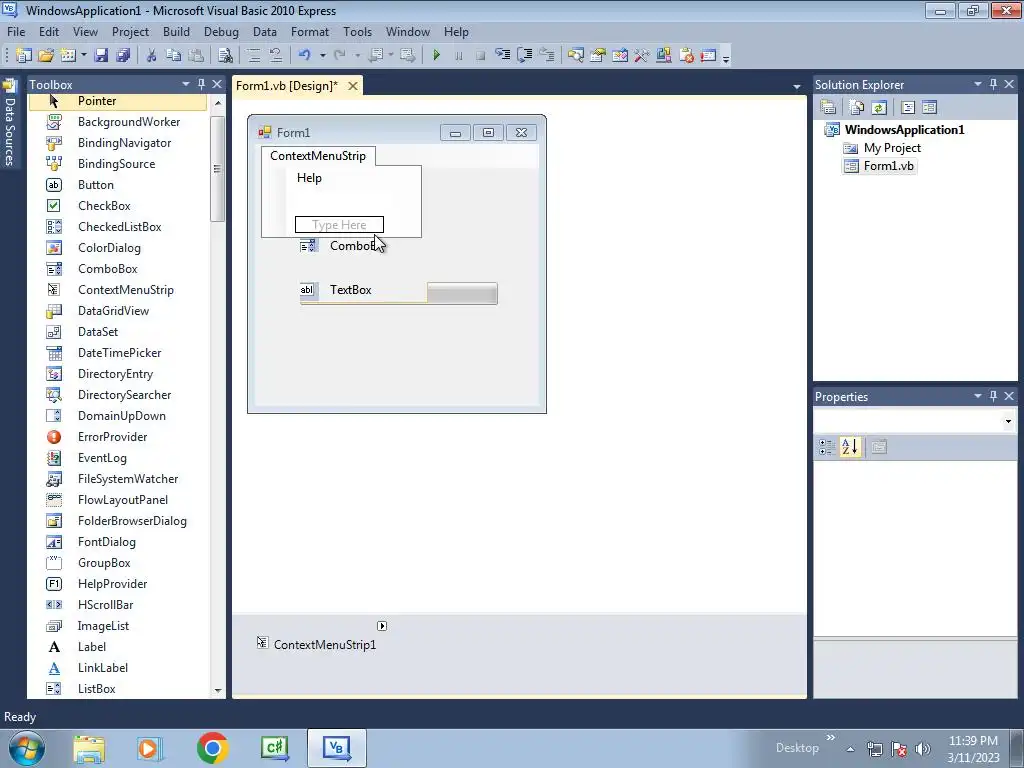1024x768 pixels.
Task: Click speaker volume tray icon
Action: (x=922, y=749)
